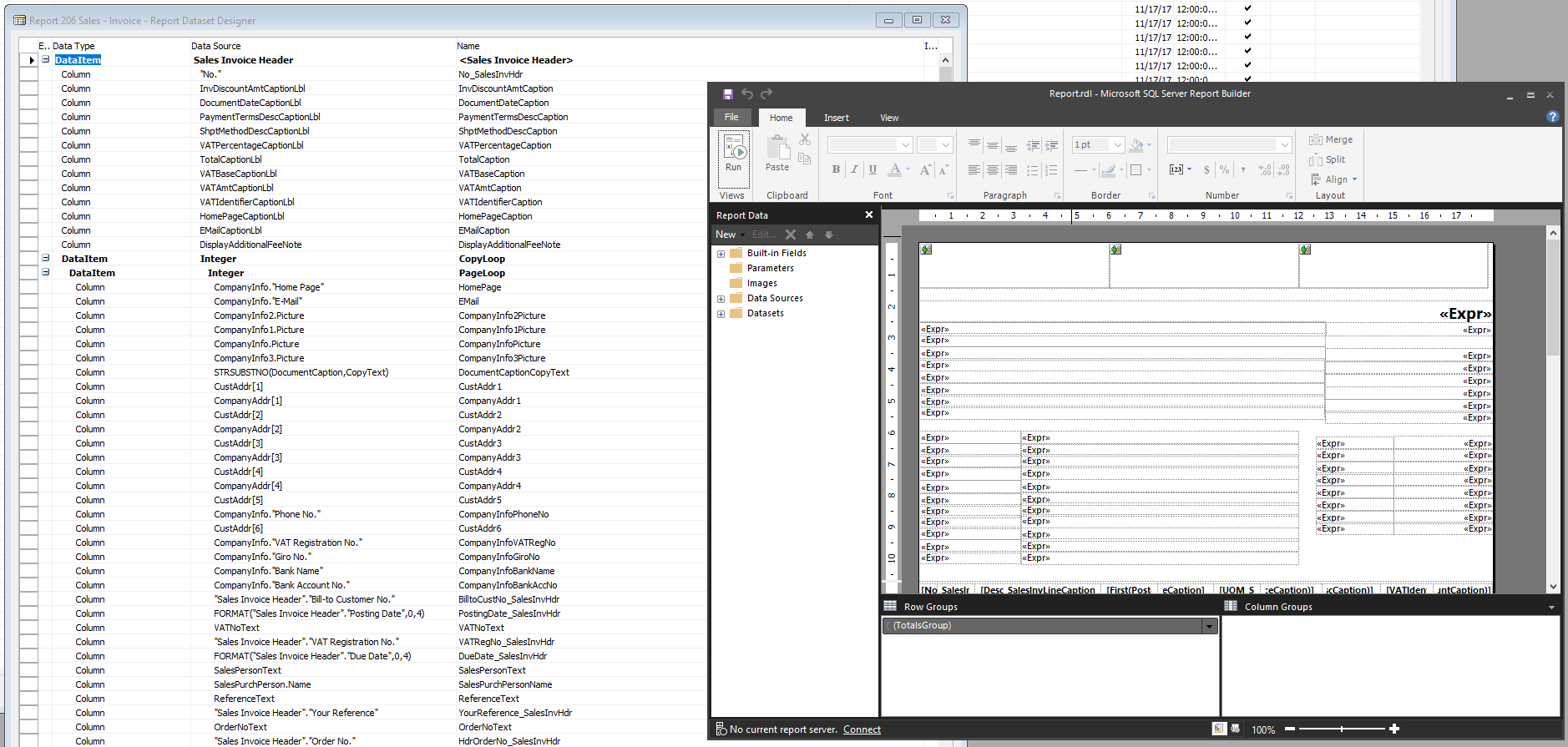Click the Italic formatting button
The width and height of the screenshot is (1568, 747).
point(854,169)
